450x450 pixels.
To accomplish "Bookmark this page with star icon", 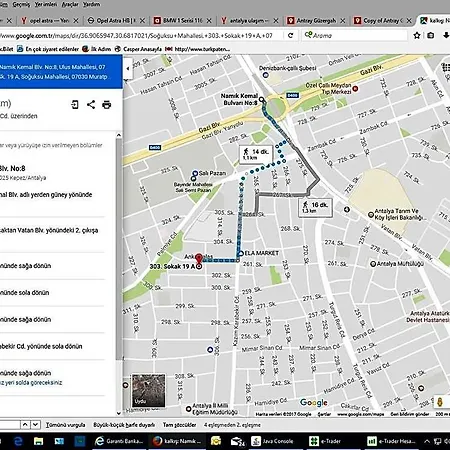I will pyautogui.click(x=417, y=35).
